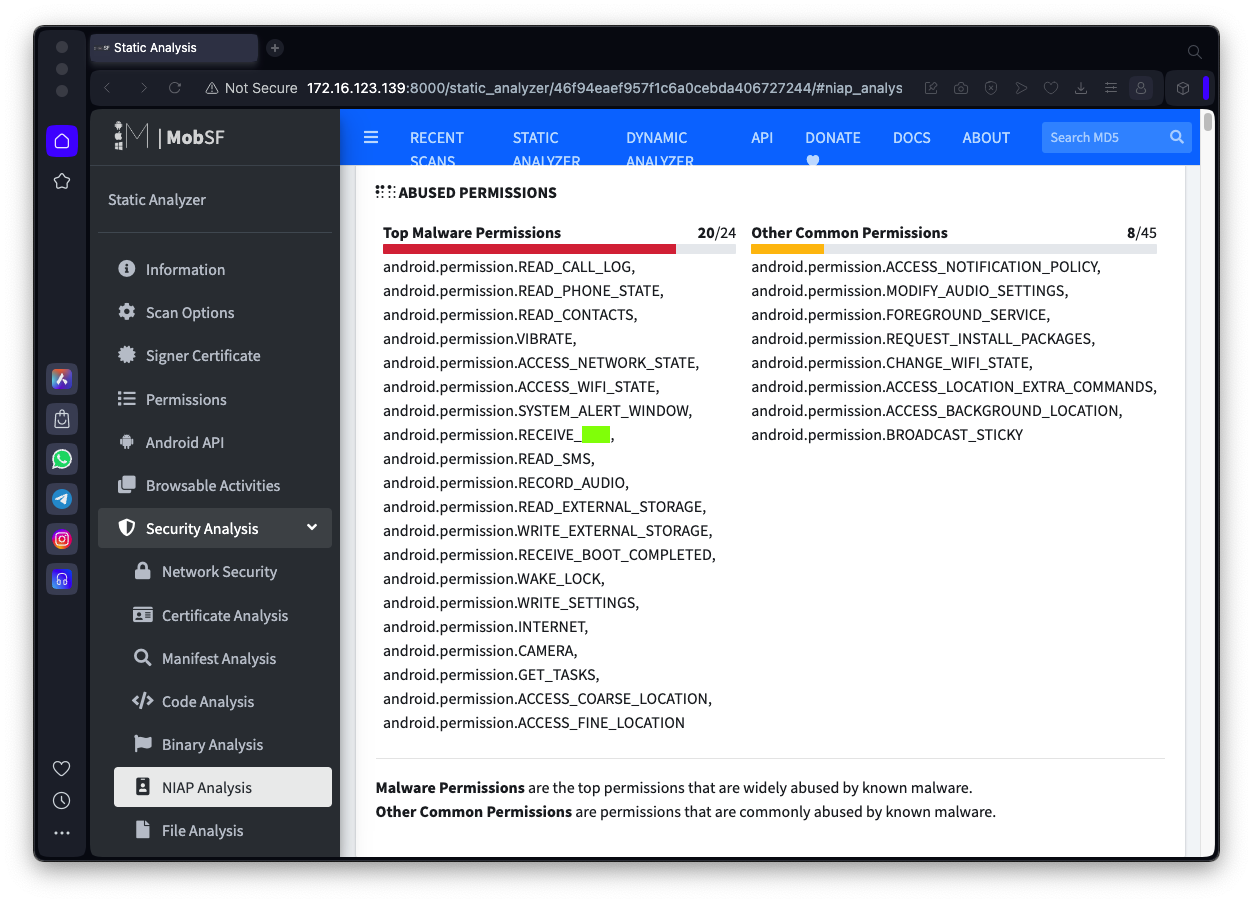The image size is (1253, 903).
Task: Click the address bar URL field
Action: [x=604, y=88]
